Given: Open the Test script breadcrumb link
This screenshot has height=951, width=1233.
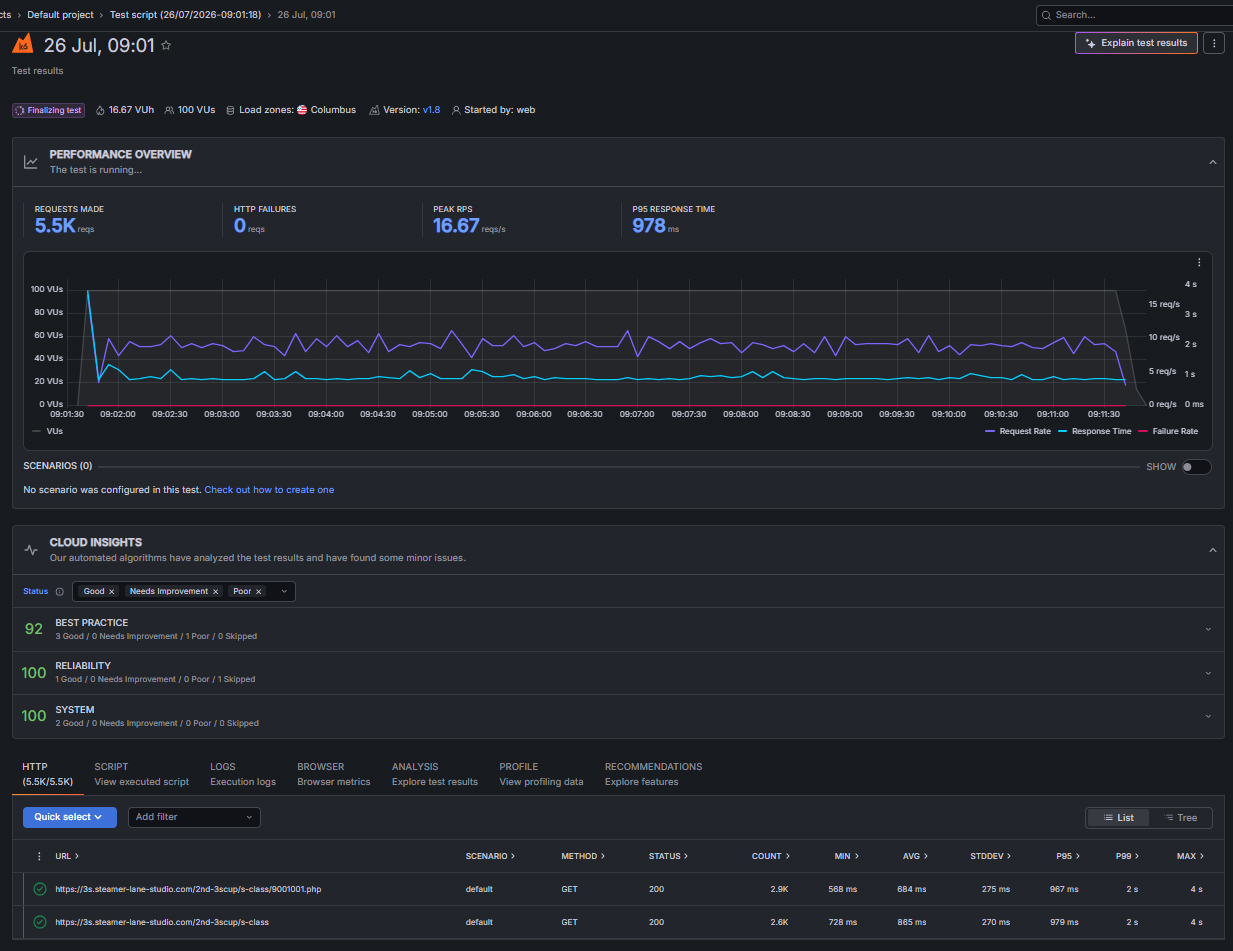Looking at the screenshot, I should pyautogui.click(x=186, y=15).
